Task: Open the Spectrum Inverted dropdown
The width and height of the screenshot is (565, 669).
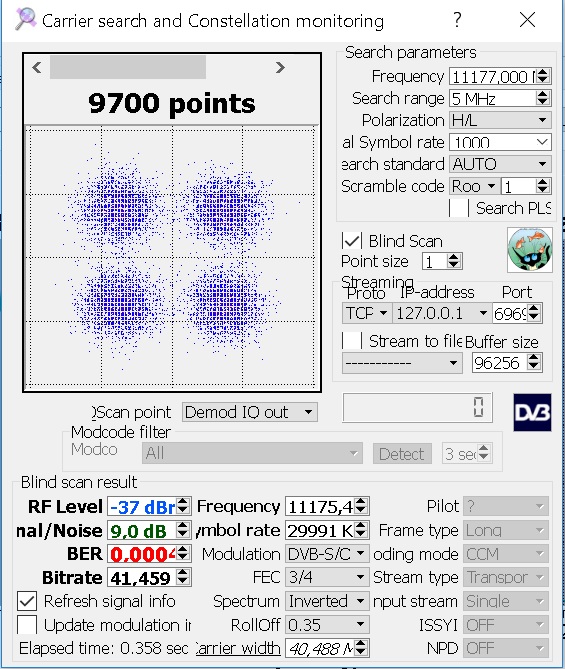Action: click(327, 601)
